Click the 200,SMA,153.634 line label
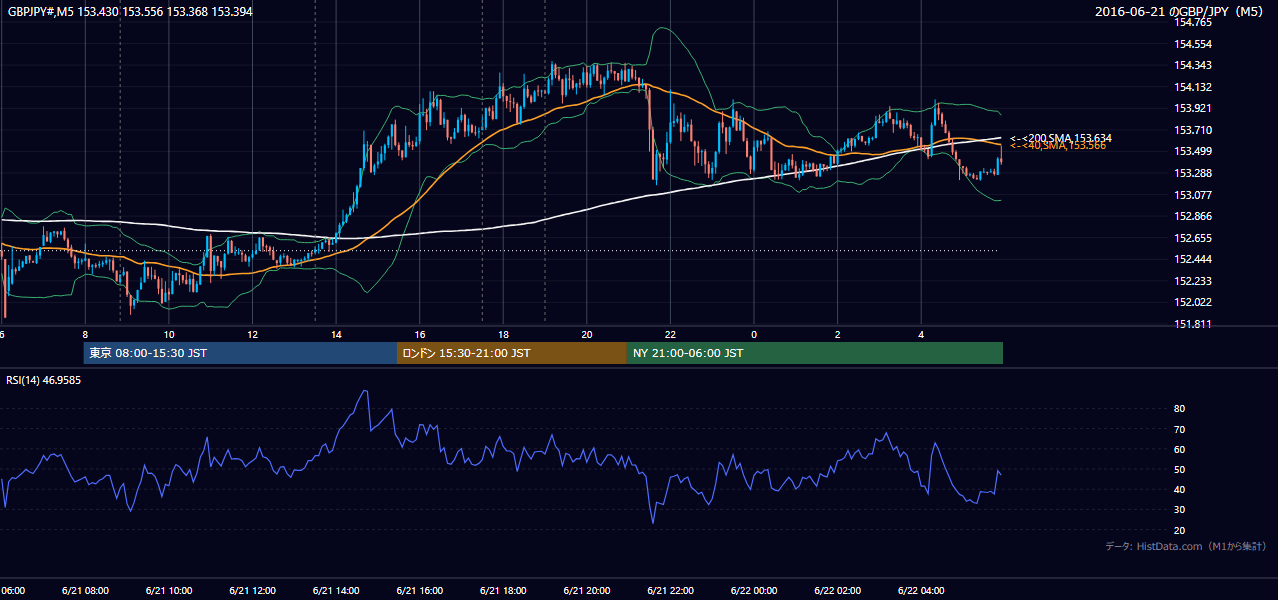Viewport: 1278px width, 600px height. [x=1061, y=138]
